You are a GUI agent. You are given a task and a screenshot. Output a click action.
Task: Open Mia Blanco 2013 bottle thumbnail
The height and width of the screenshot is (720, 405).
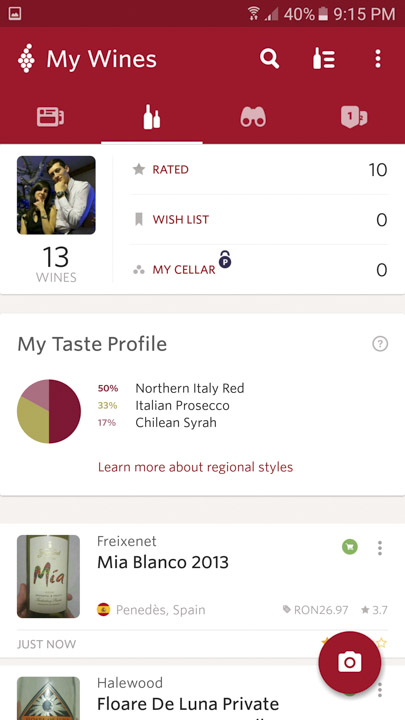click(48, 576)
